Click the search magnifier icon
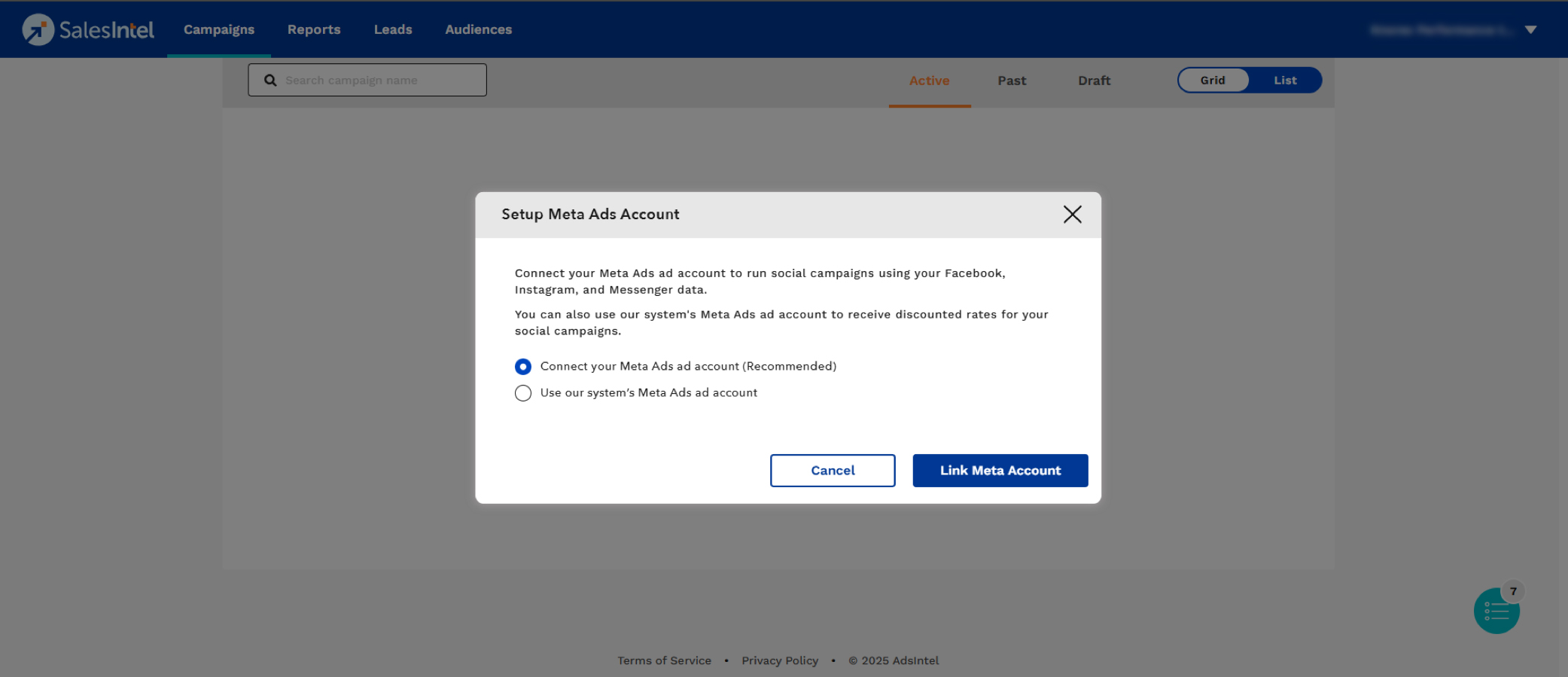This screenshot has width=1568, height=677. pyautogui.click(x=270, y=81)
